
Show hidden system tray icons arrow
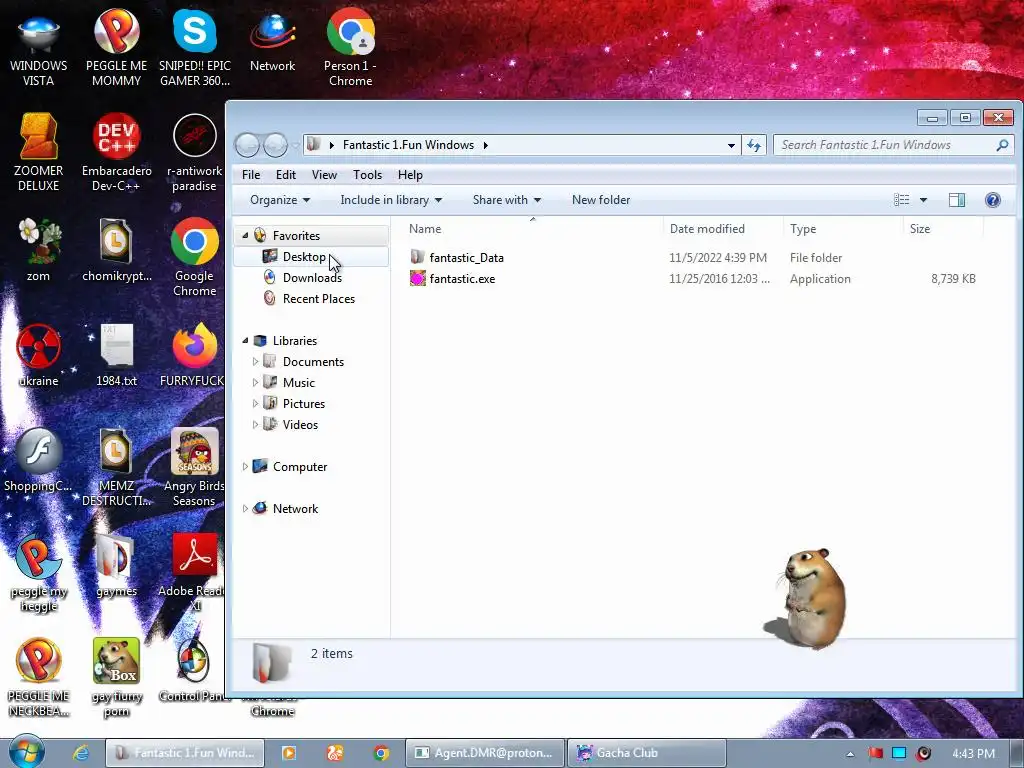click(850, 754)
